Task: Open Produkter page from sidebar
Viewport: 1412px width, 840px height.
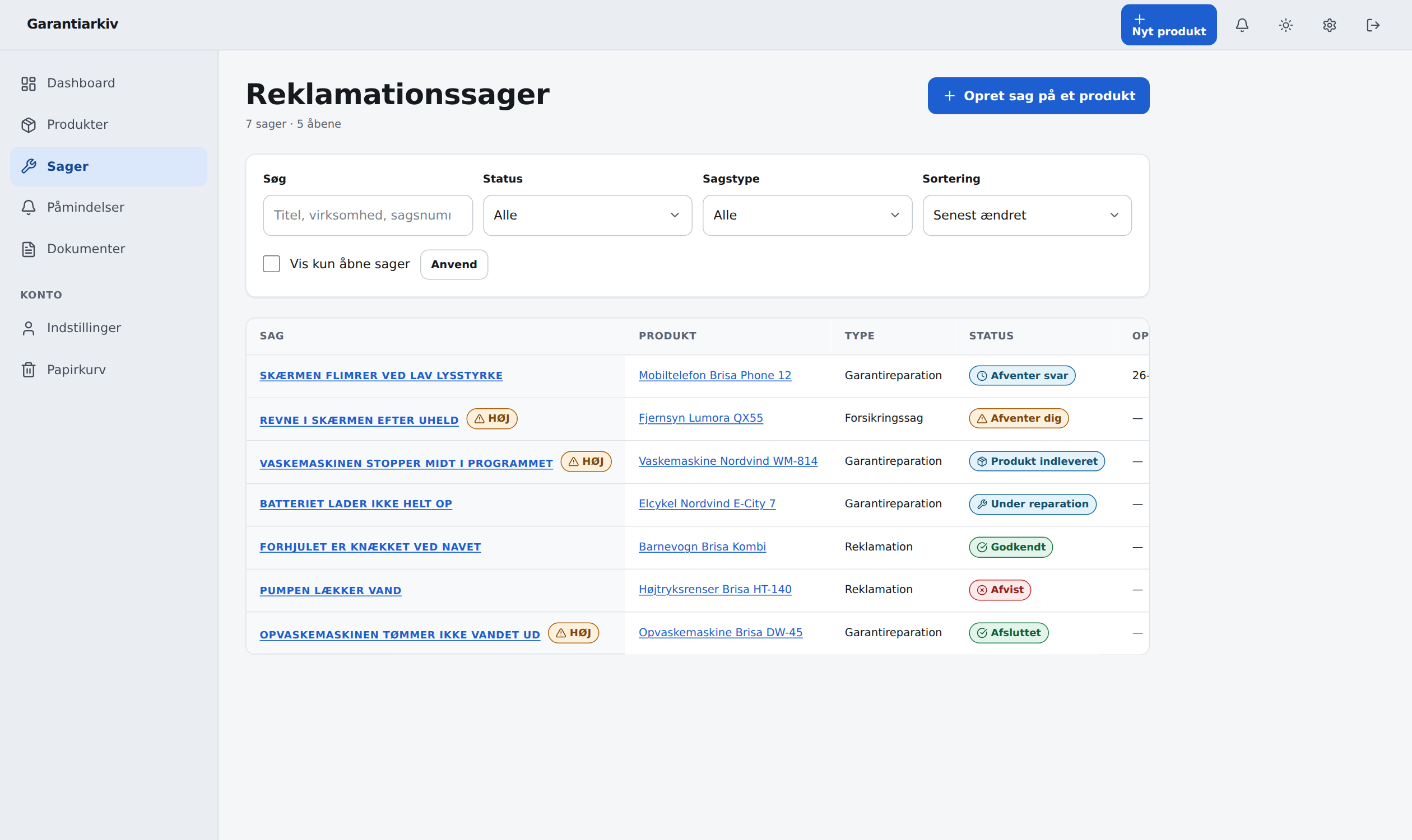Action: pyautogui.click(x=109, y=124)
